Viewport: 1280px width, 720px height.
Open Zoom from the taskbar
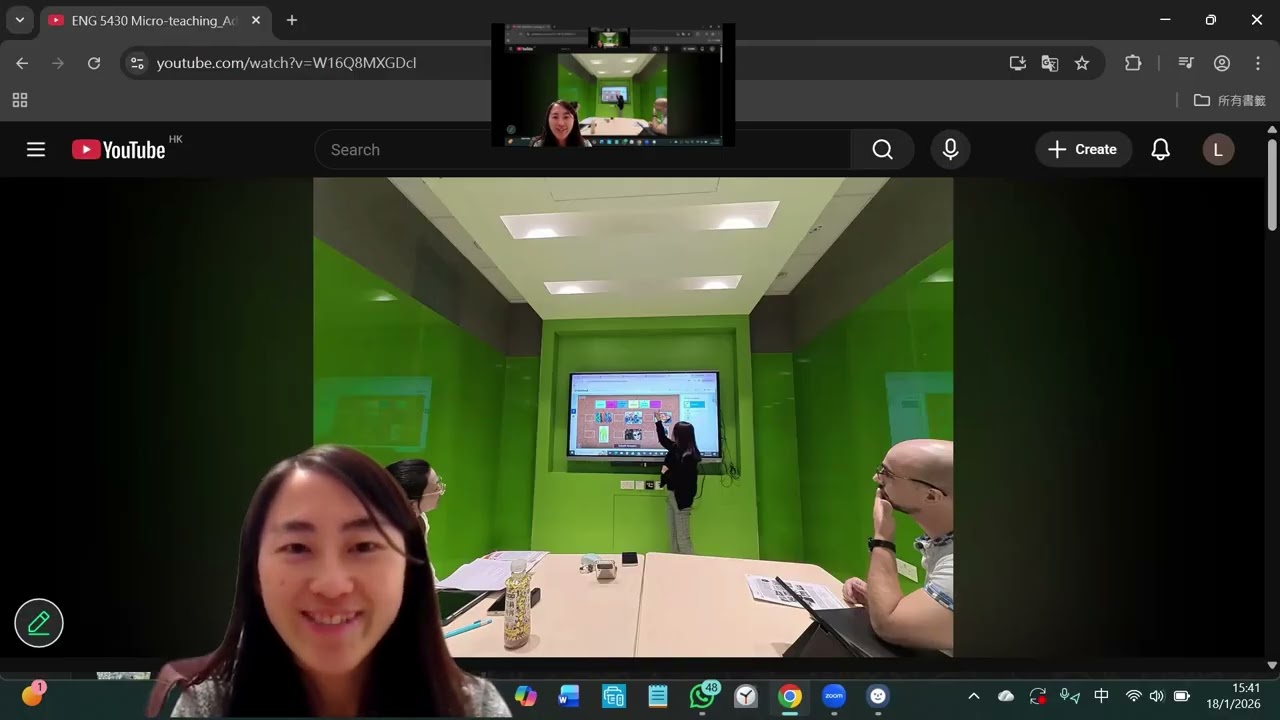[x=834, y=696]
